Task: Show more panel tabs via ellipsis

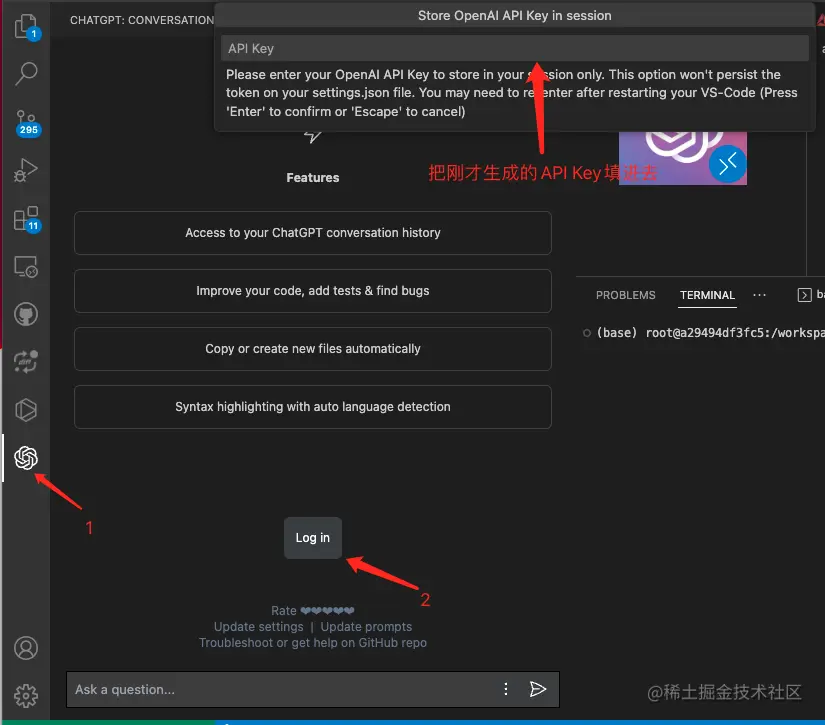Action: point(759,295)
